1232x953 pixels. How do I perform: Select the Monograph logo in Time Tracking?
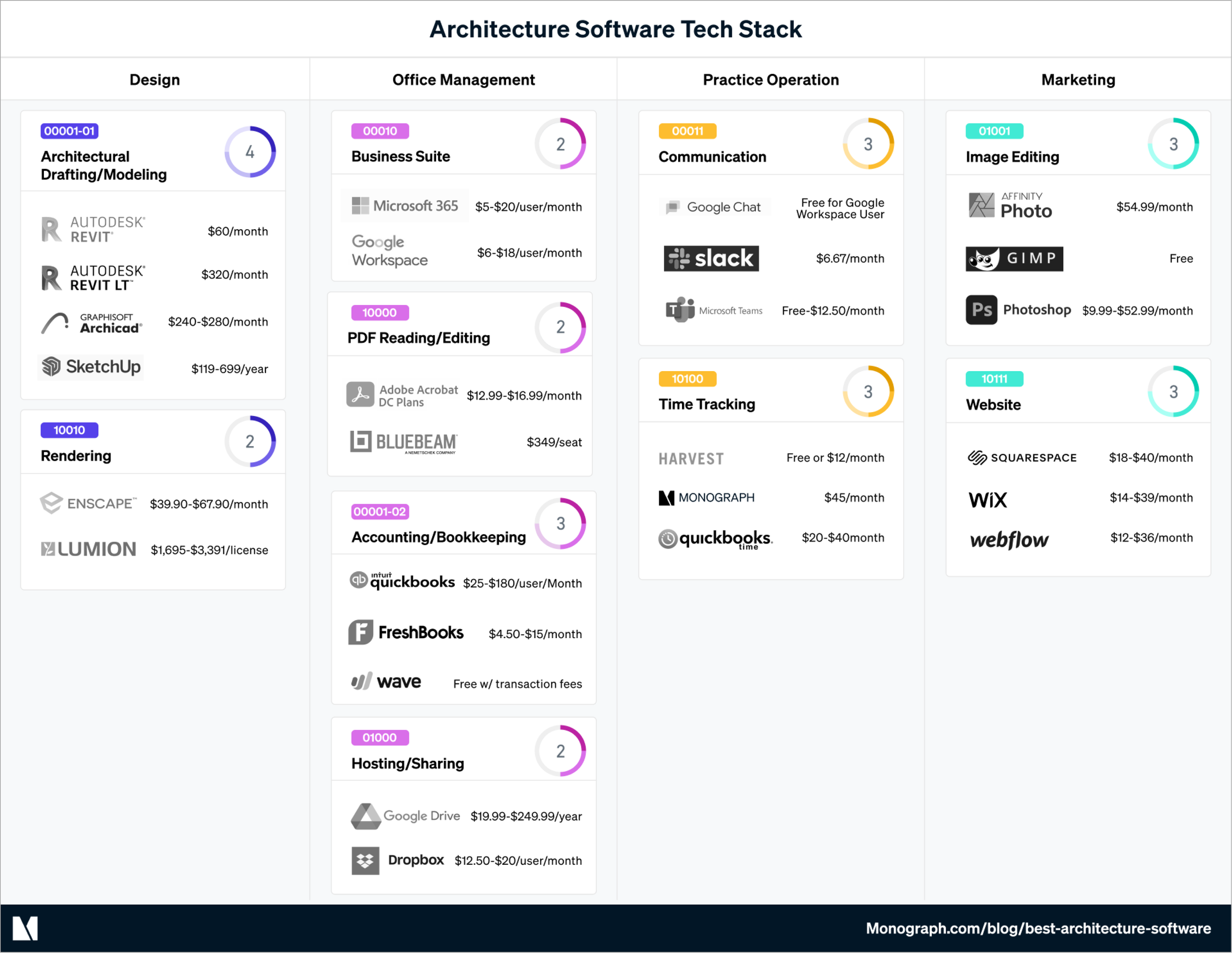[706, 497]
